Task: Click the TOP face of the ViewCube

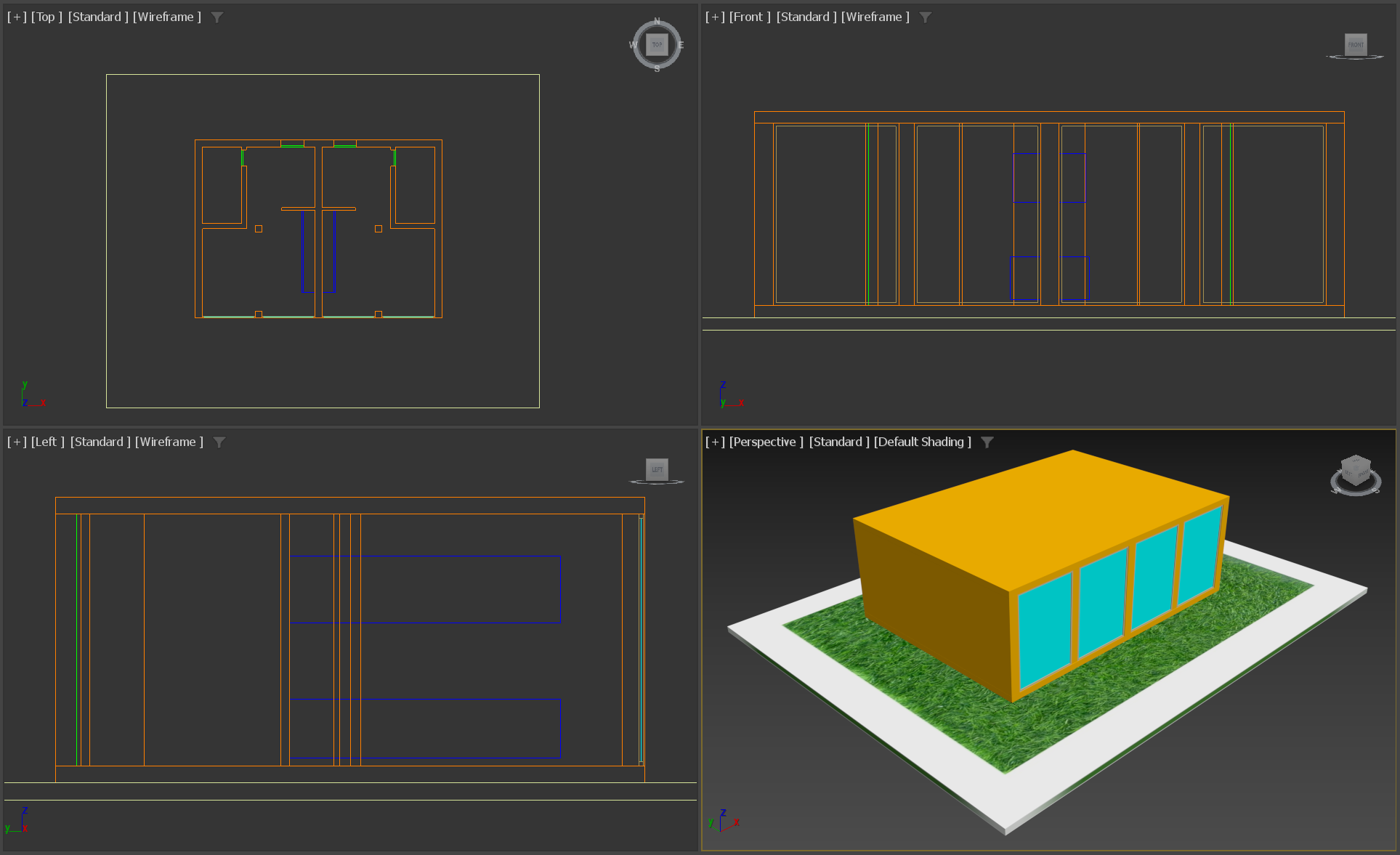Action: pyautogui.click(x=657, y=44)
